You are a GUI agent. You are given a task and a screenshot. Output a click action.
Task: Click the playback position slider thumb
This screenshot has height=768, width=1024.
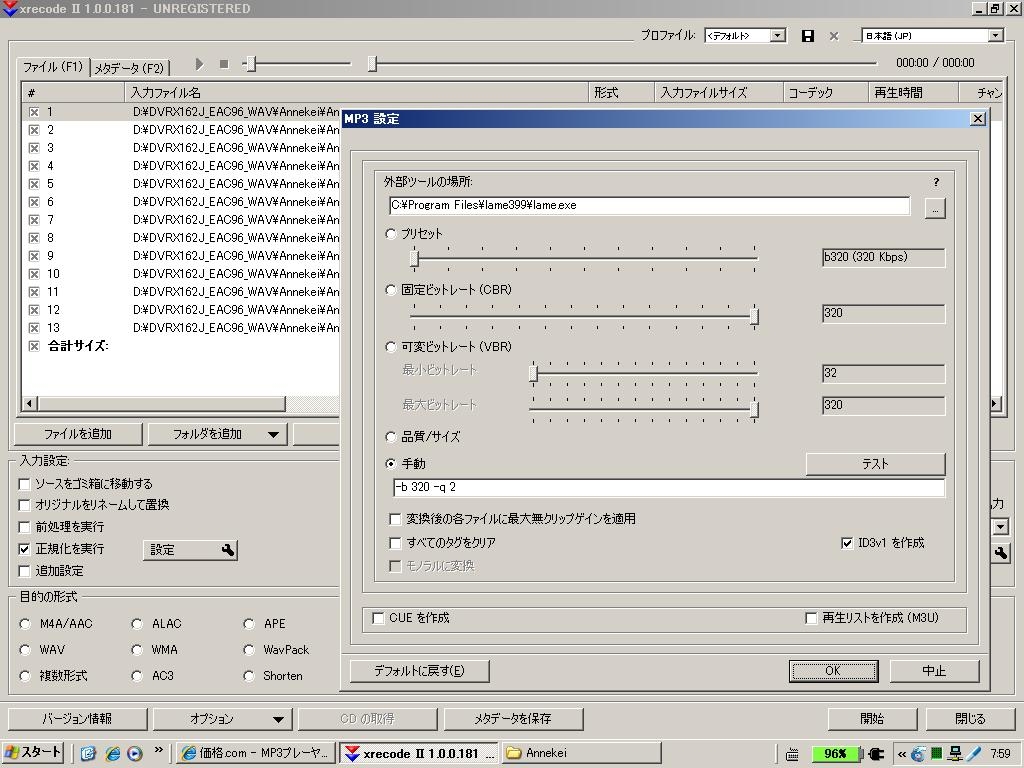click(x=372, y=63)
